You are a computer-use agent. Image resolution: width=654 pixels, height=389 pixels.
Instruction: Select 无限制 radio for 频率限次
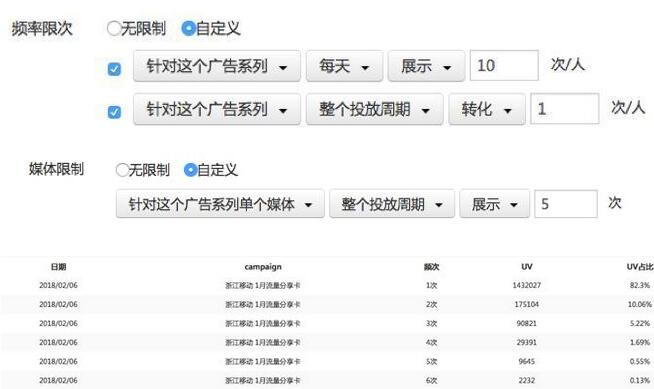pyautogui.click(x=114, y=28)
